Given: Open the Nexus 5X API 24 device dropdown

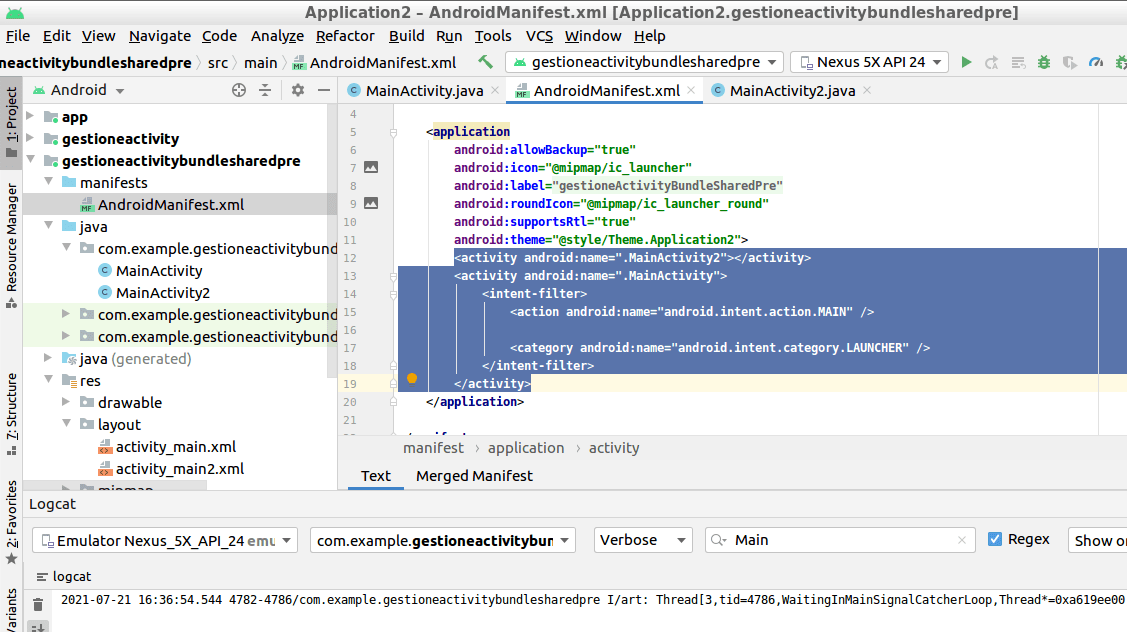Looking at the screenshot, I should 870,63.
